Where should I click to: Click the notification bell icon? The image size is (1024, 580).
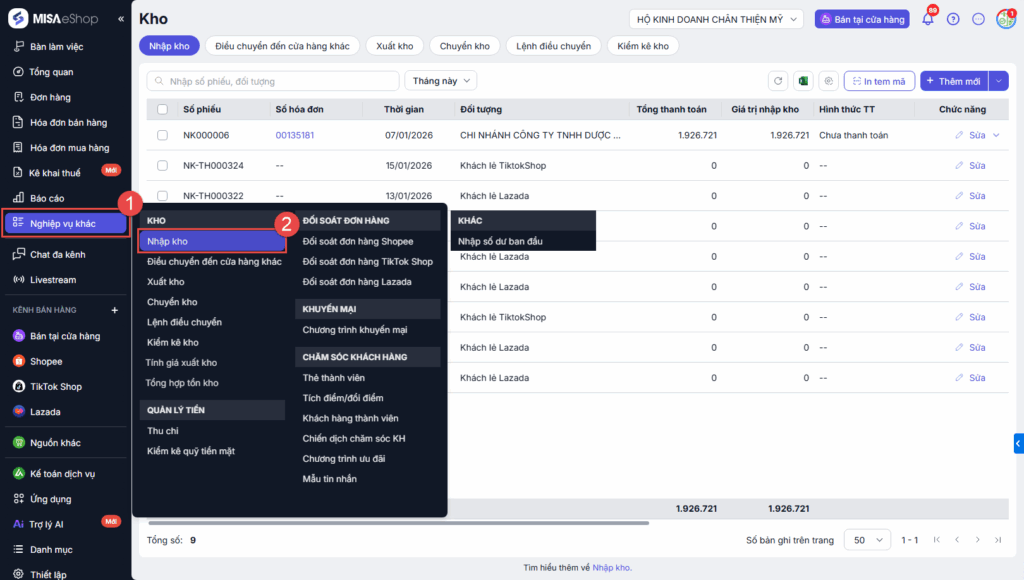(928, 19)
